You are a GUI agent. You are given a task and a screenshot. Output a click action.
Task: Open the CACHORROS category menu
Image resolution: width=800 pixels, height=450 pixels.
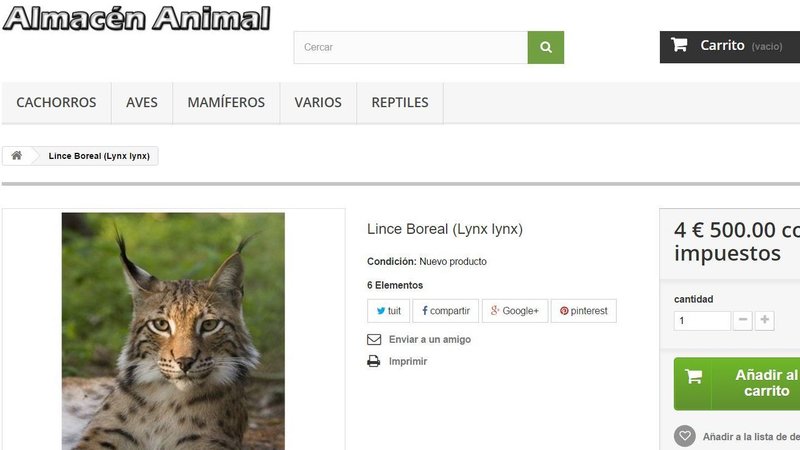click(57, 103)
